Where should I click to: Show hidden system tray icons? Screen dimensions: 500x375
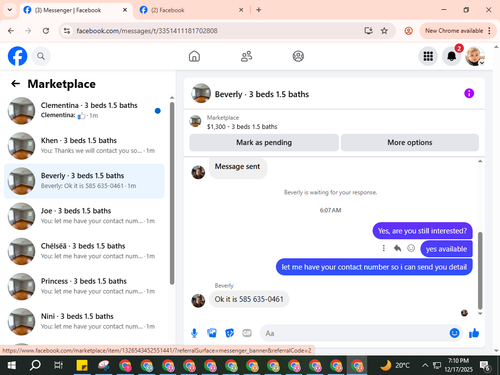pos(425,366)
